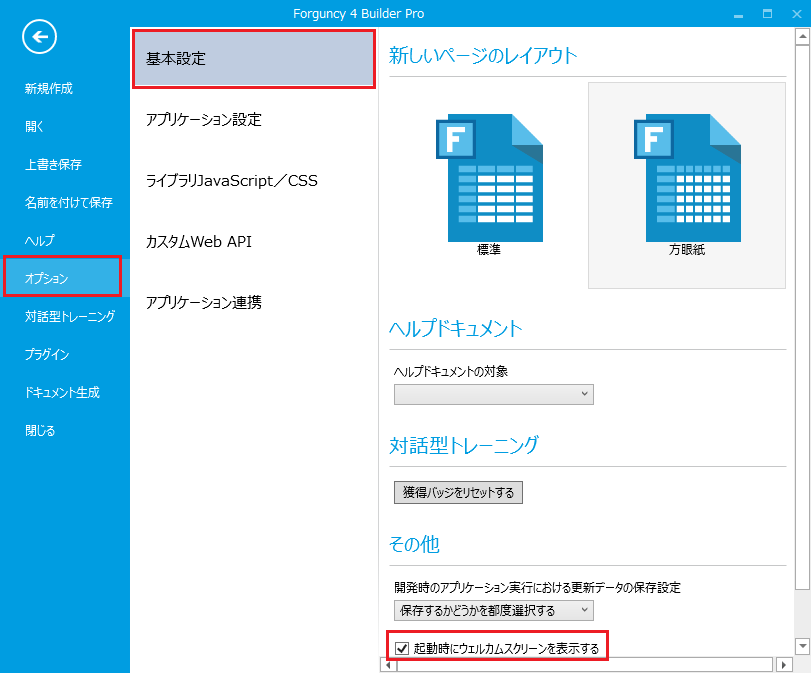Click the 獲得バッジをリセットする button
Viewport: 811px width, 673px height.
click(x=458, y=492)
